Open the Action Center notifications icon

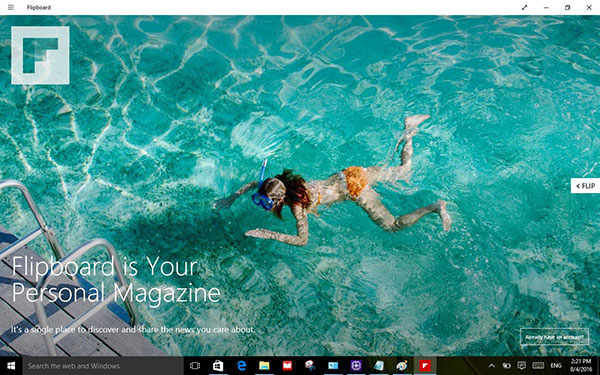521,366
